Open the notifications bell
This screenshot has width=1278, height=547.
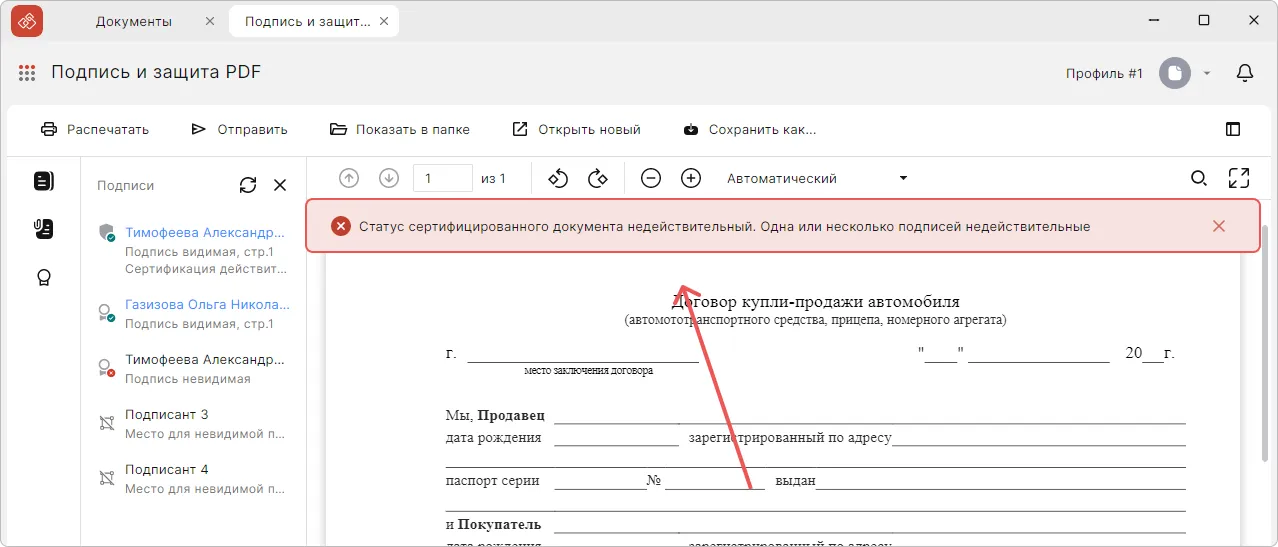coord(1245,73)
